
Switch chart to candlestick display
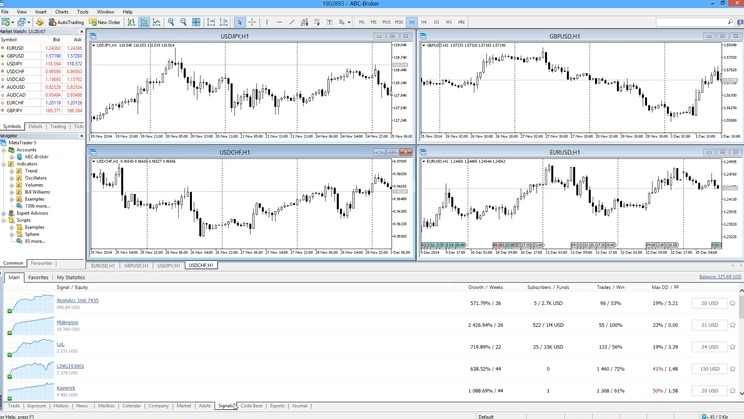pyautogui.click(x=144, y=22)
